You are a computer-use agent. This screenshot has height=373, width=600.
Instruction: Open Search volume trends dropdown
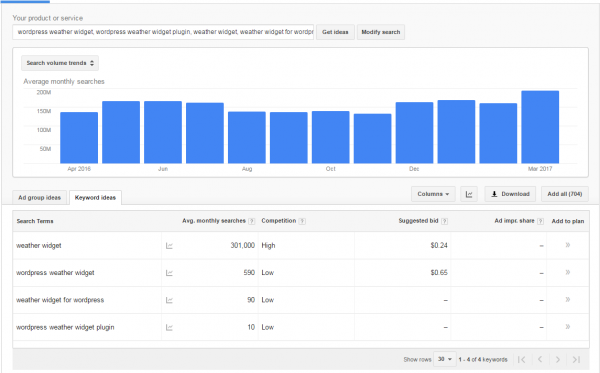[x=60, y=63]
